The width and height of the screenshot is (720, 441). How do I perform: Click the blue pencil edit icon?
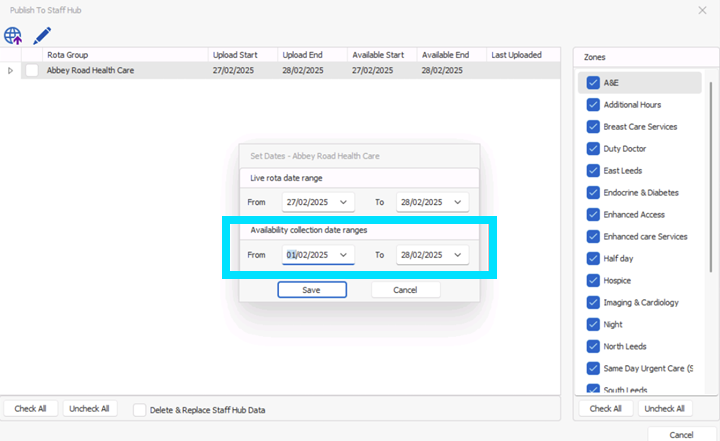(41, 36)
